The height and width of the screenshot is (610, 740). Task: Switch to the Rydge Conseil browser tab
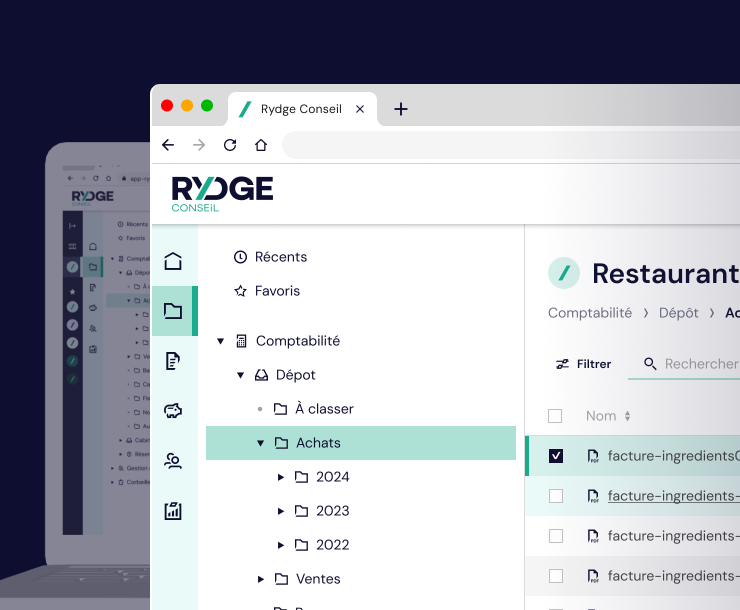pos(300,109)
